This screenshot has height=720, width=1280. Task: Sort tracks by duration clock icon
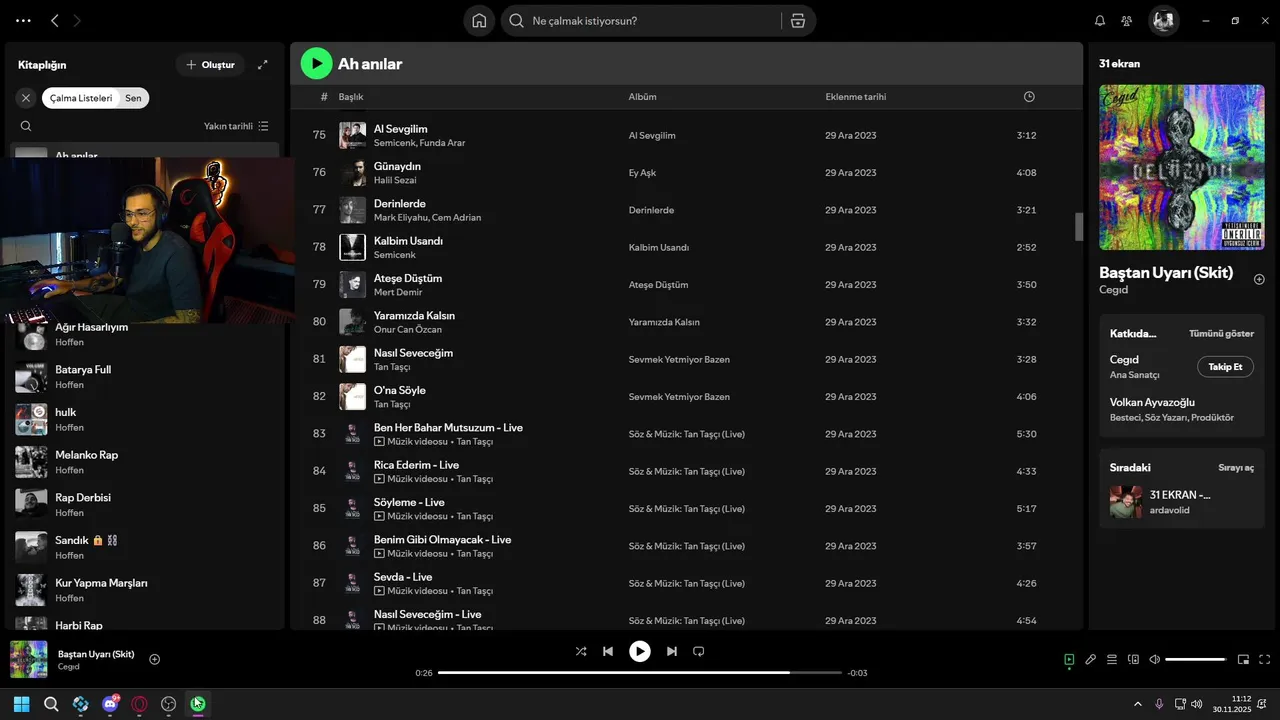pos(1029,97)
